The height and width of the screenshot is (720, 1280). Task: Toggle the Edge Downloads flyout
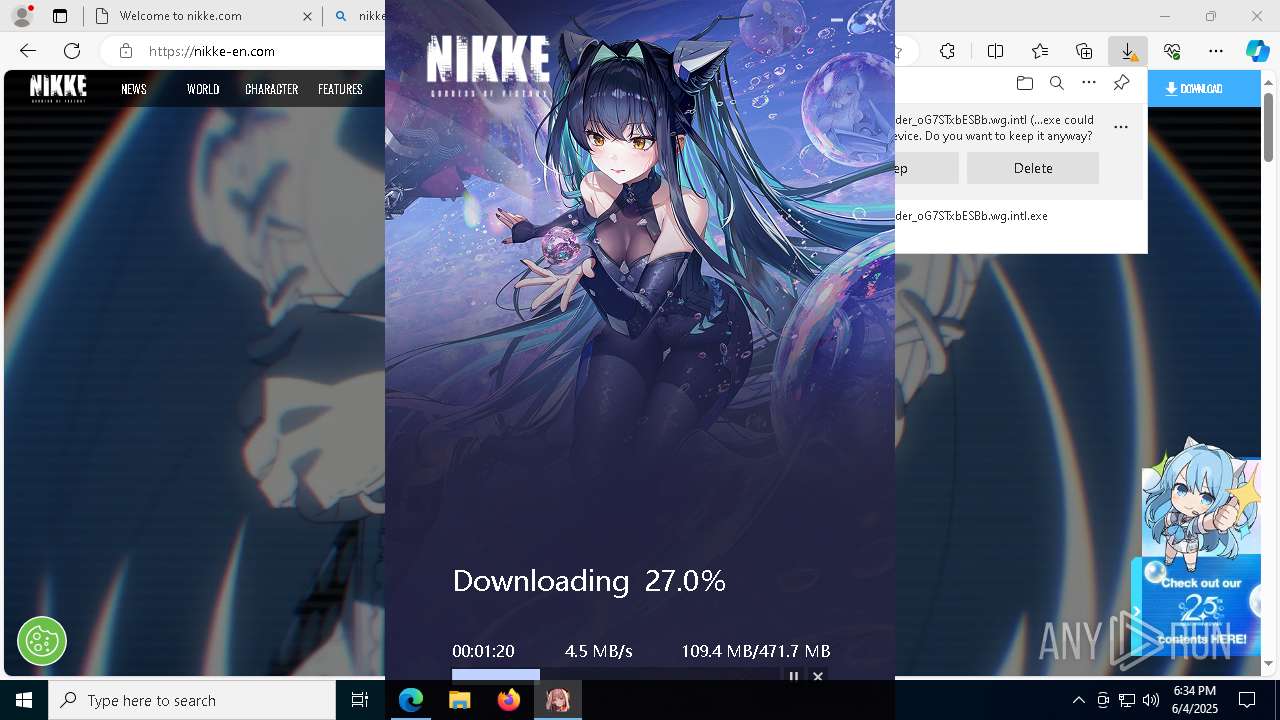(1128, 51)
